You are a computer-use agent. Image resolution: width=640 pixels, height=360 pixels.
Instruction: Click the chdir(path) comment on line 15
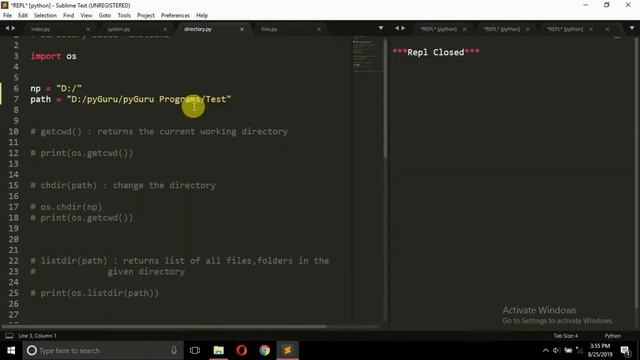coord(123,185)
